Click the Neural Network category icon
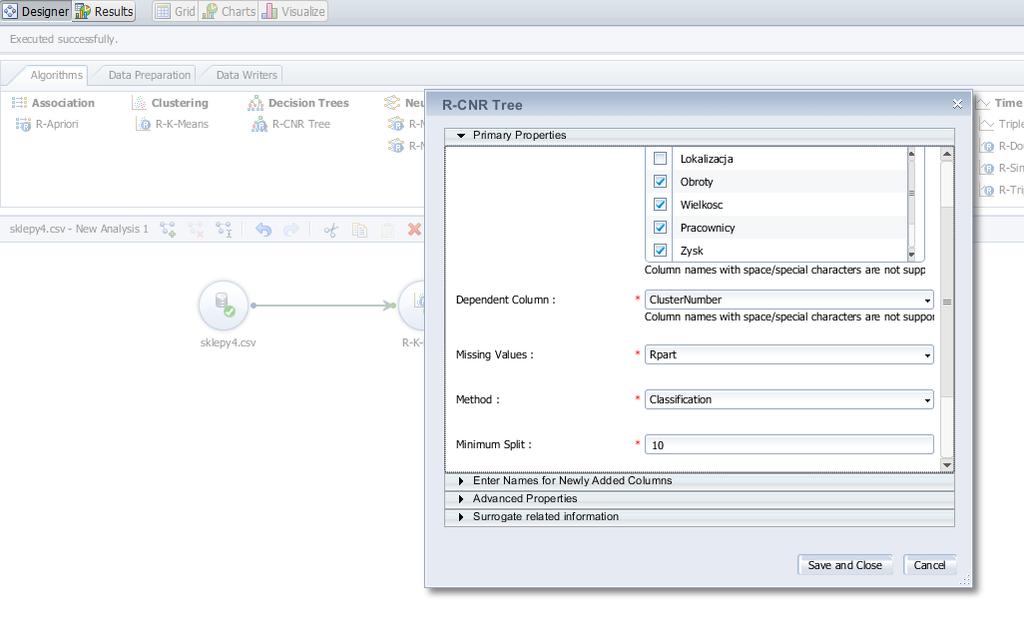The image size is (1024, 634). [392, 103]
